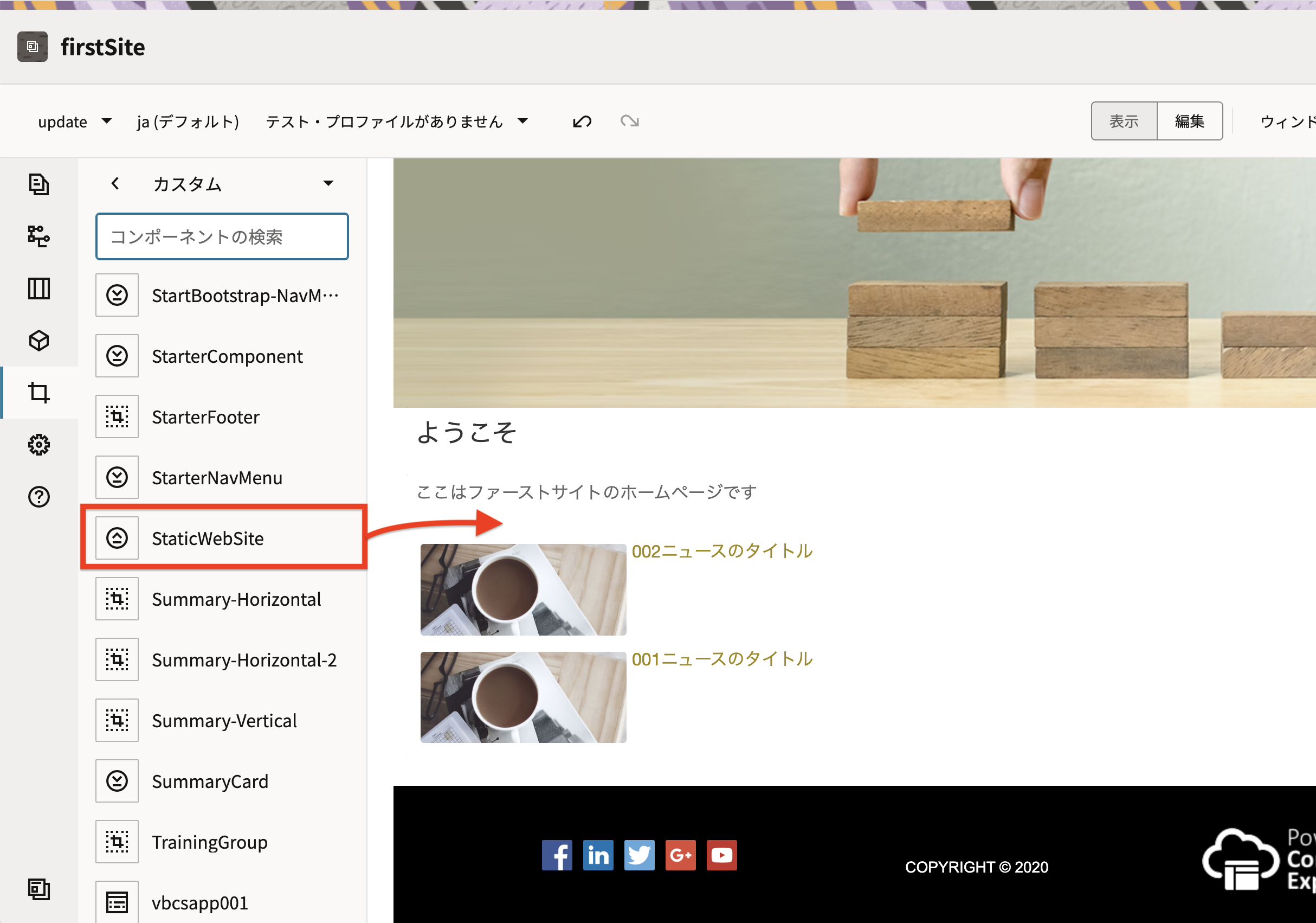Select the custom components crop icon

(38, 393)
